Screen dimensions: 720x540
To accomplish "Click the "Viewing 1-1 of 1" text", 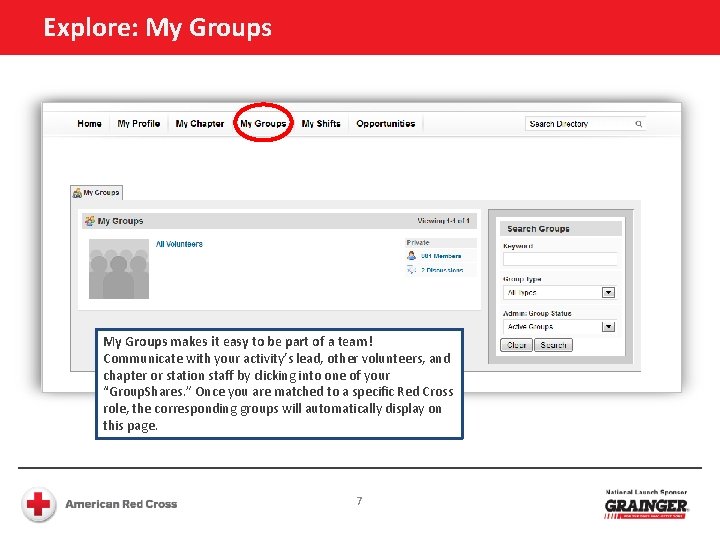I will pos(443,221).
